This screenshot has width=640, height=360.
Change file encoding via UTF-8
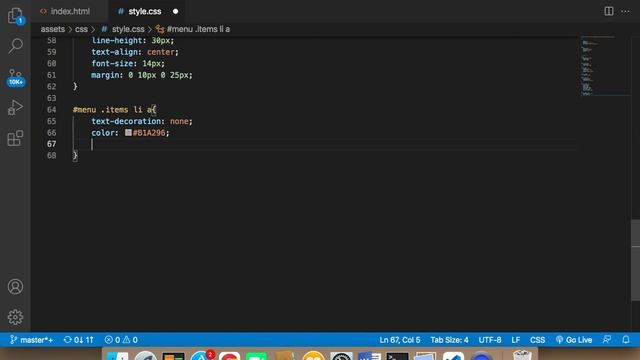(490, 340)
